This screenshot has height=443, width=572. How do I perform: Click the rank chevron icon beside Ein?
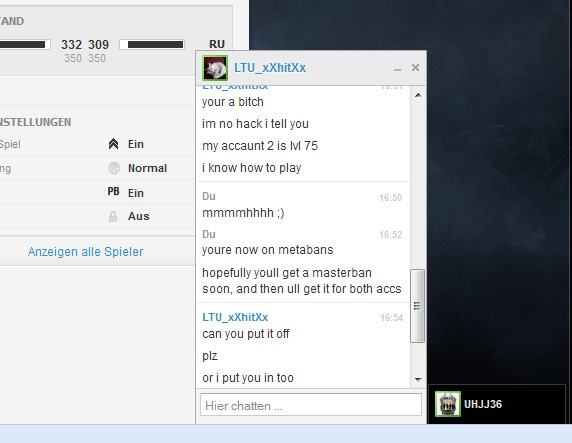113,144
